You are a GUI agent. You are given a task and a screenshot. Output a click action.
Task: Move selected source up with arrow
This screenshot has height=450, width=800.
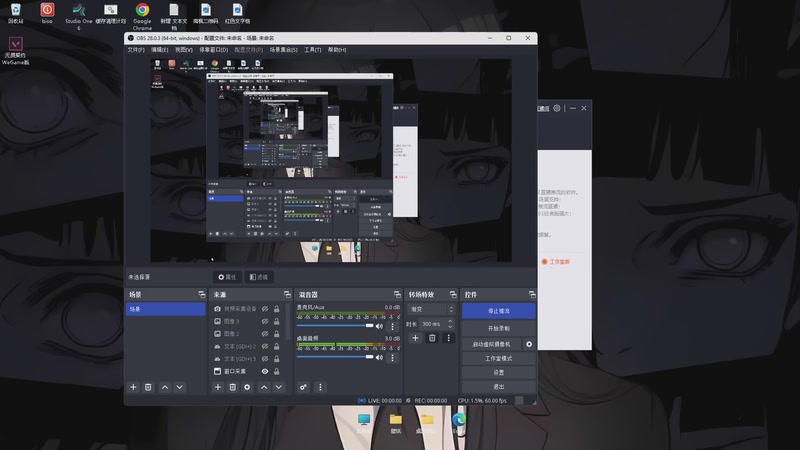click(264, 387)
